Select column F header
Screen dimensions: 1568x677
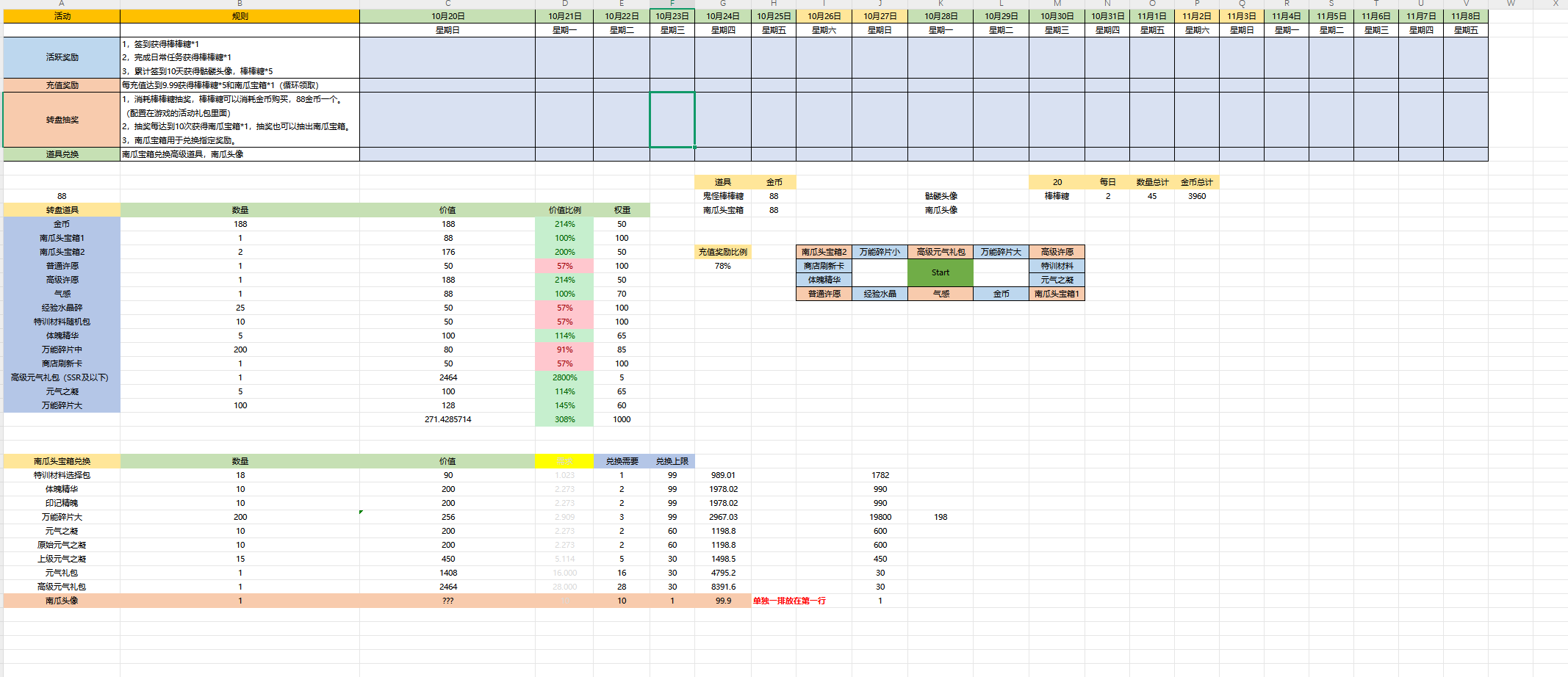tap(672, 4)
